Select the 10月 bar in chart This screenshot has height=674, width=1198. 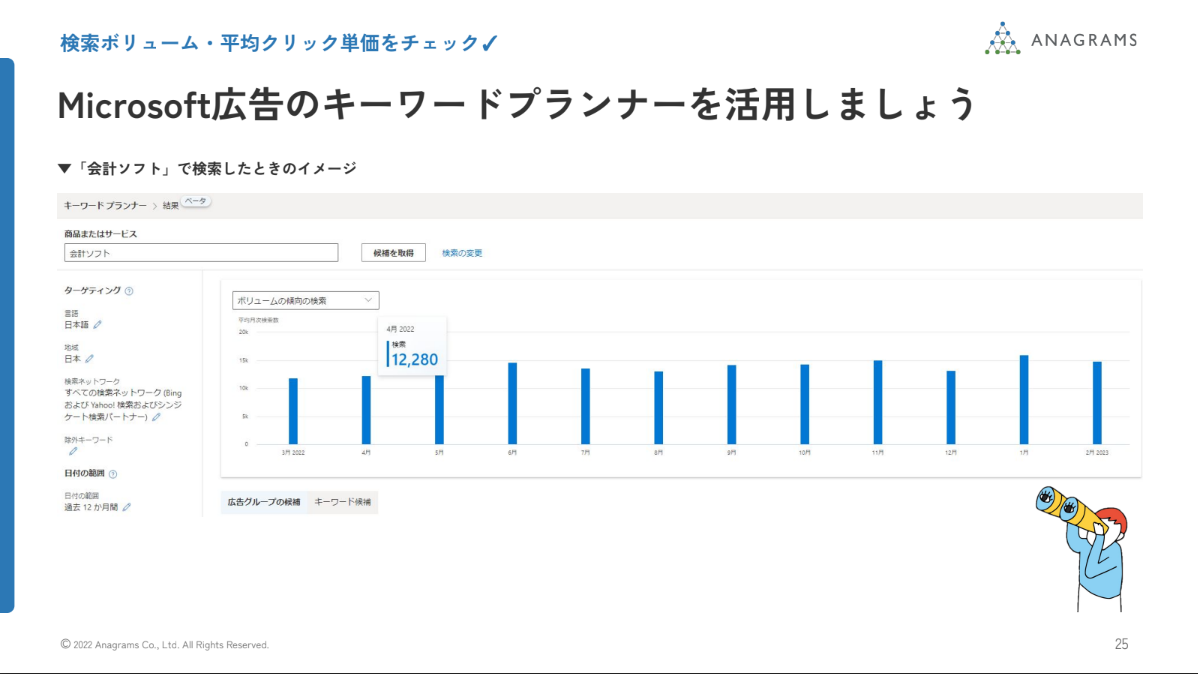[x=805, y=404]
